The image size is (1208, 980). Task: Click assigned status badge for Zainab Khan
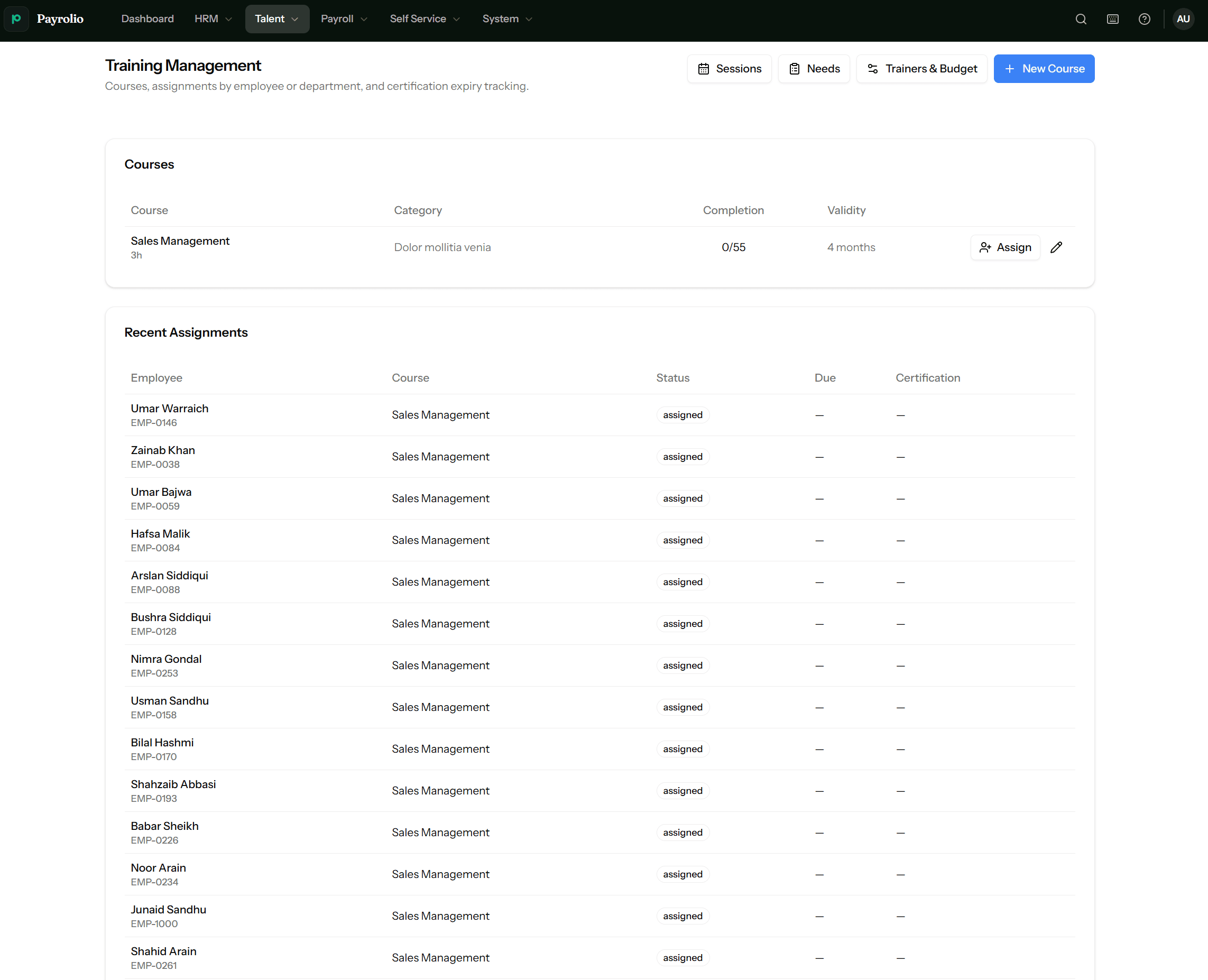point(683,457)
